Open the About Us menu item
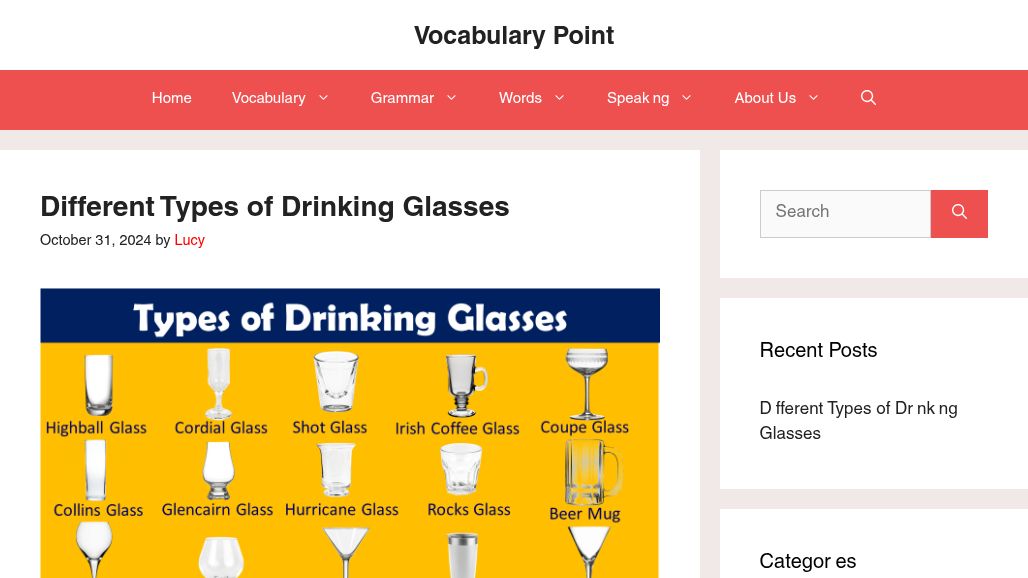The height and width of the screenshot is (578, 1028). click(765, 99)
